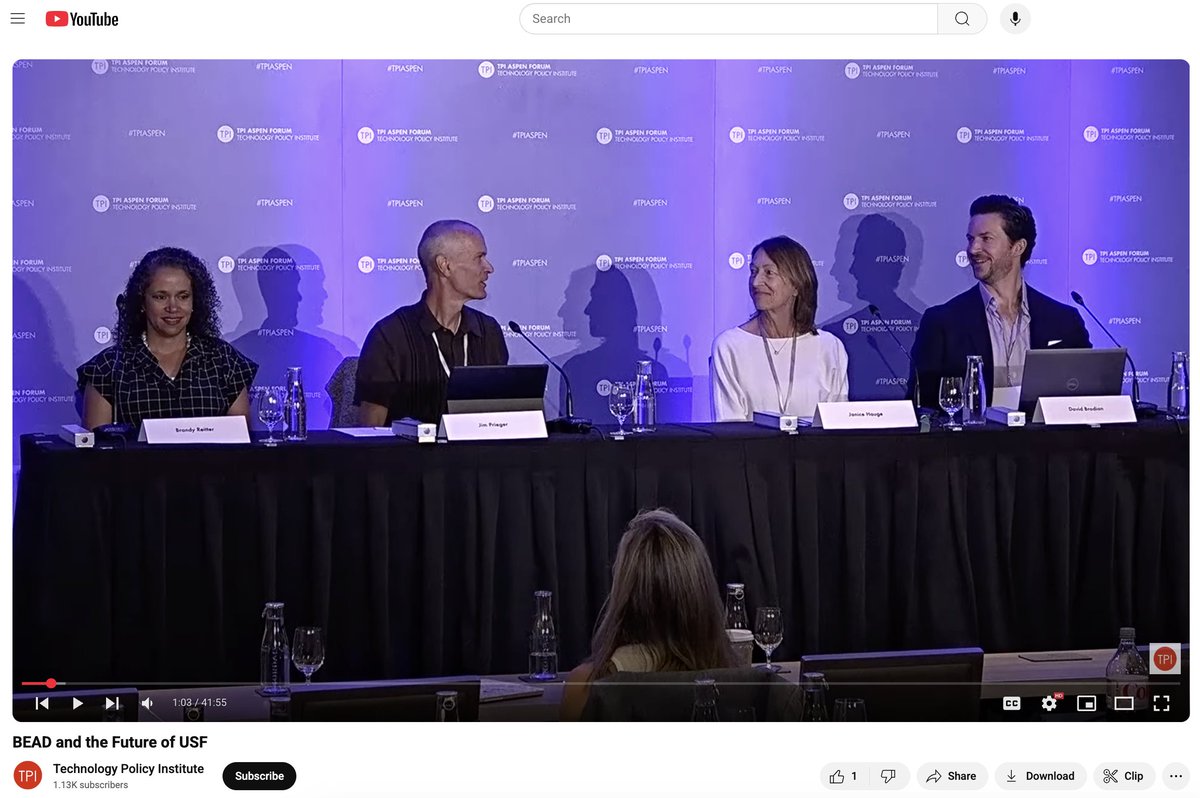1200x798 pixels.
Task: Mute the video volume
Action: pyautogui.click(x=147, y=703)
